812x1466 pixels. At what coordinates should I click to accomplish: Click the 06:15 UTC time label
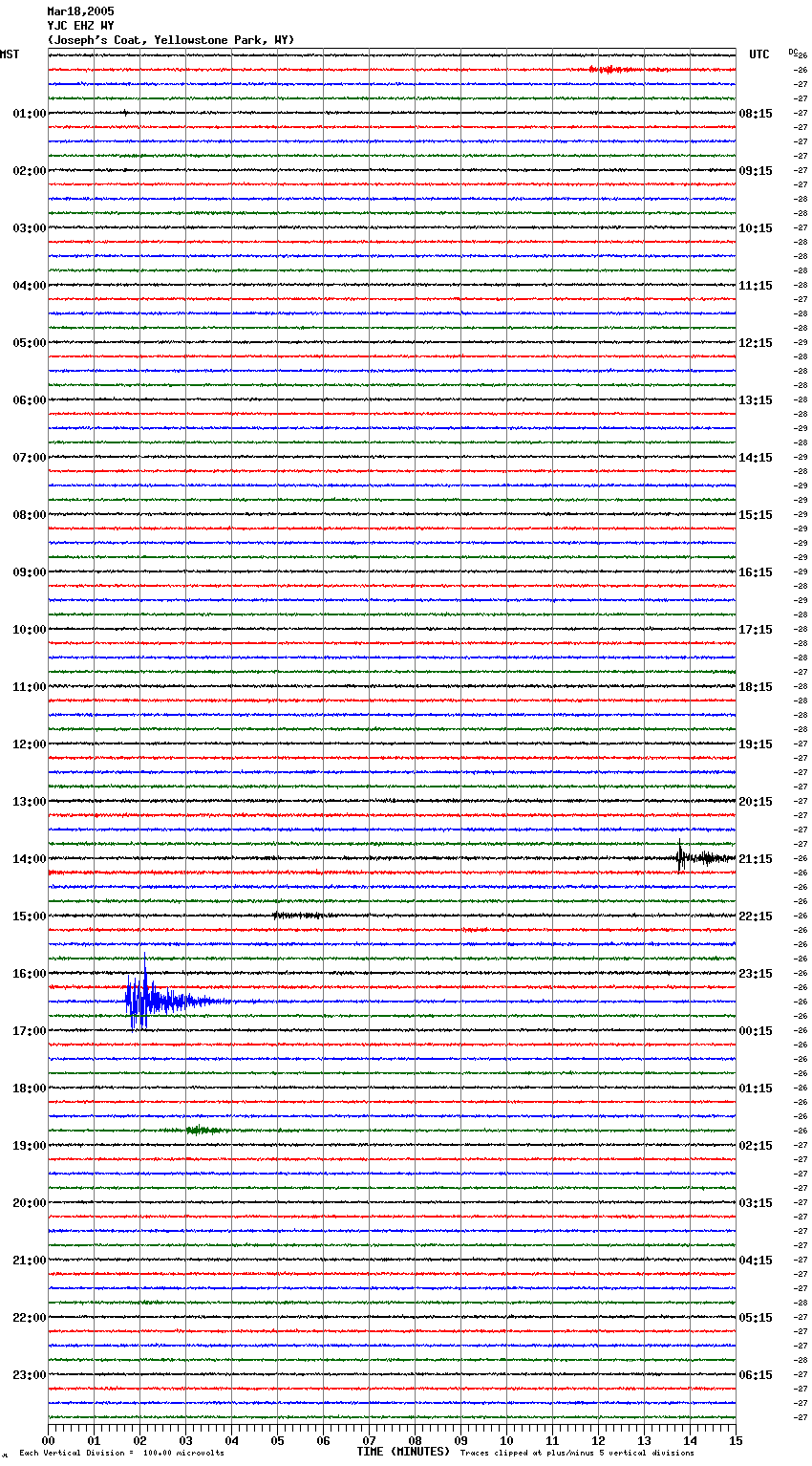click(x=756, y=1375)
